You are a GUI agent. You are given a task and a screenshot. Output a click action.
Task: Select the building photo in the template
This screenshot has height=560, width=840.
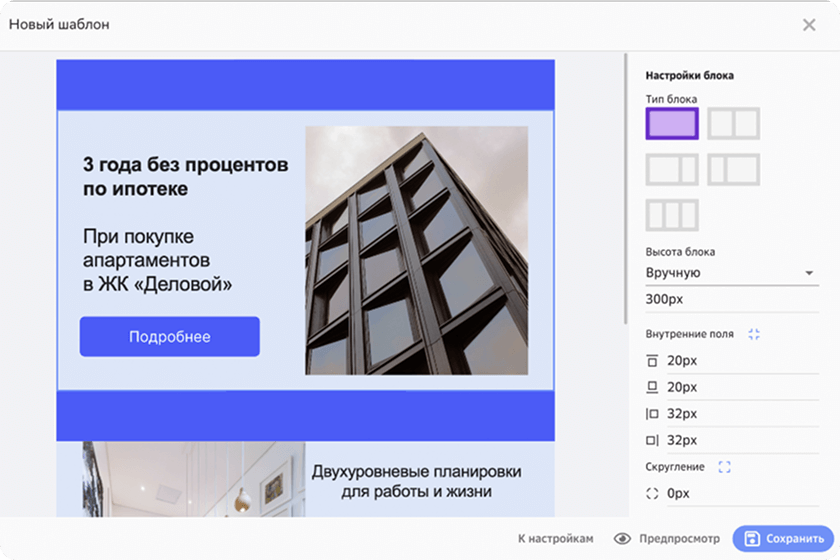[x=416, y=250]
